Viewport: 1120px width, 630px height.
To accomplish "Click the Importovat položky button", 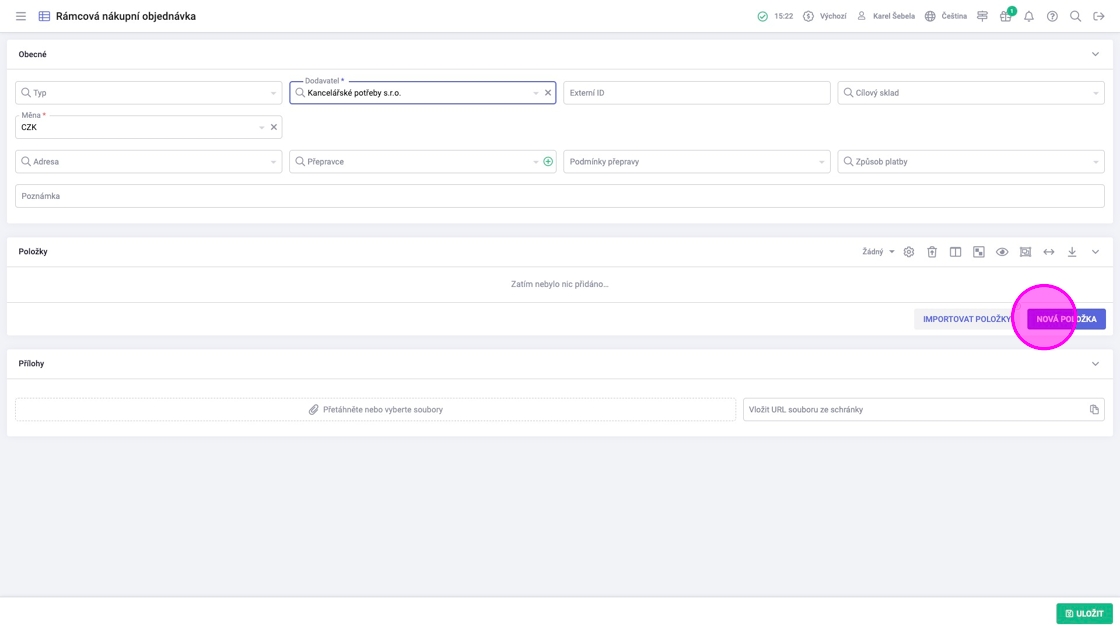I will tap(966, 319).
